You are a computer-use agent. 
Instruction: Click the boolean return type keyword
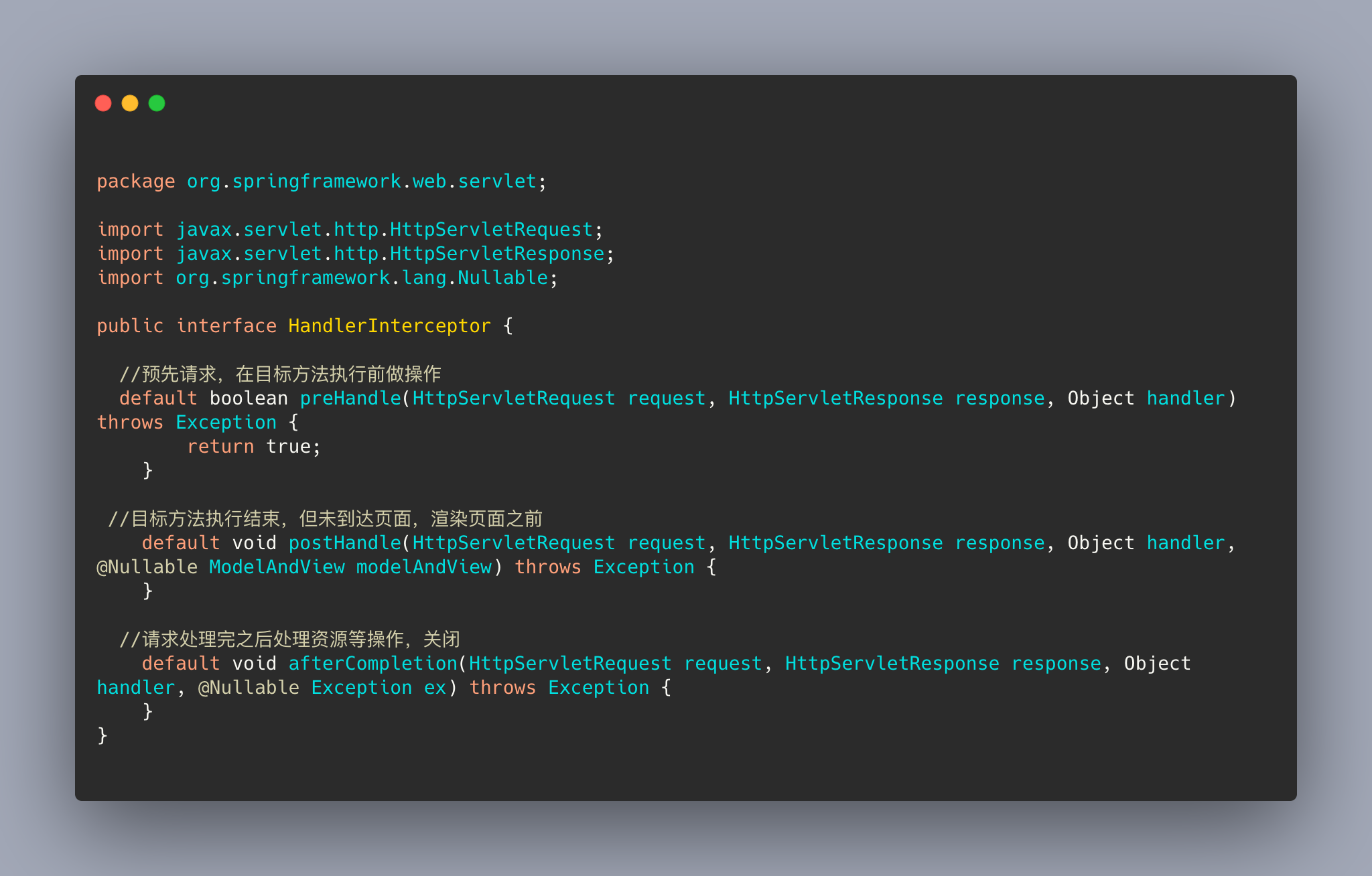coord(249,398)
